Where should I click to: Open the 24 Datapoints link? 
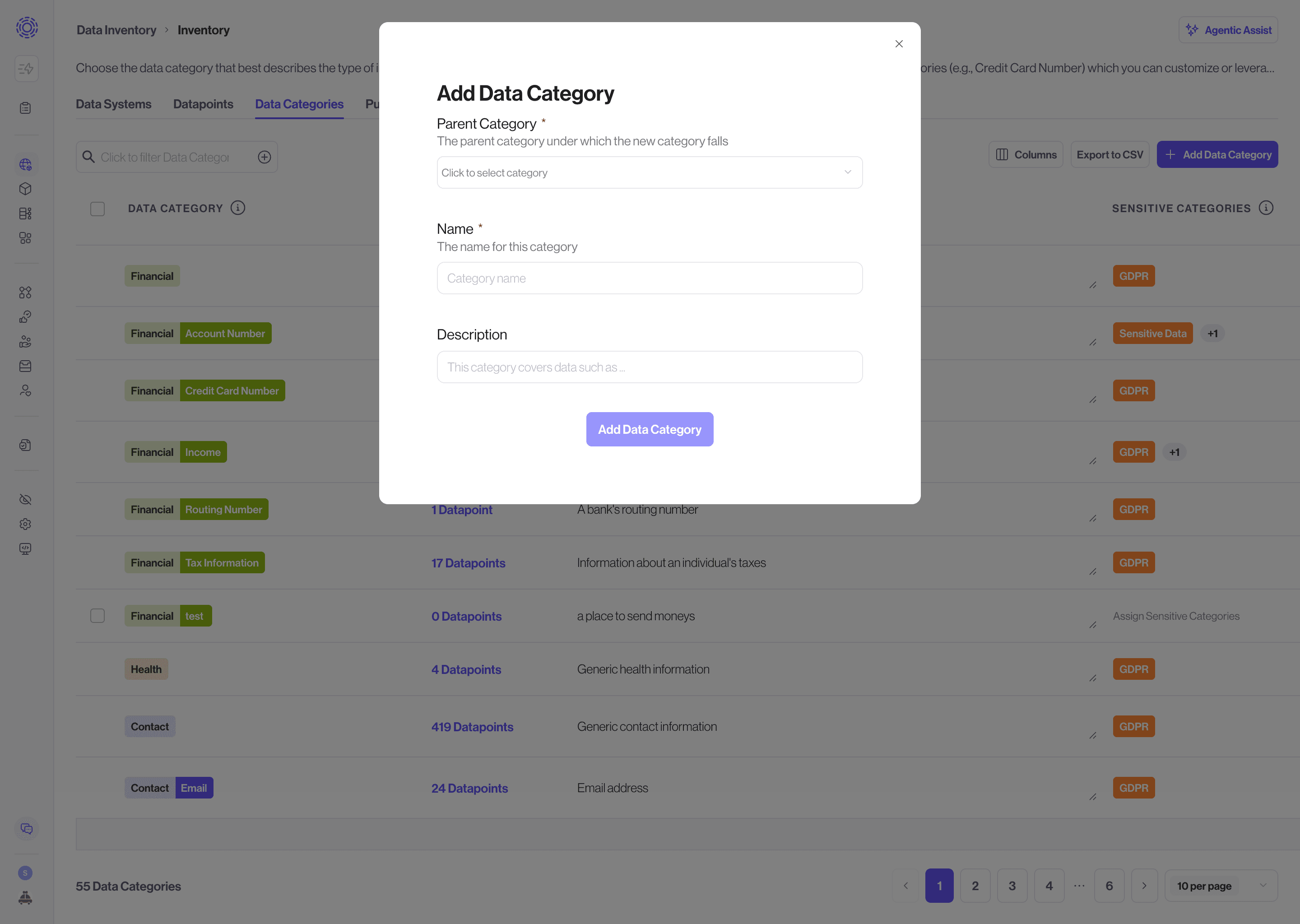(x=469, y=788)
